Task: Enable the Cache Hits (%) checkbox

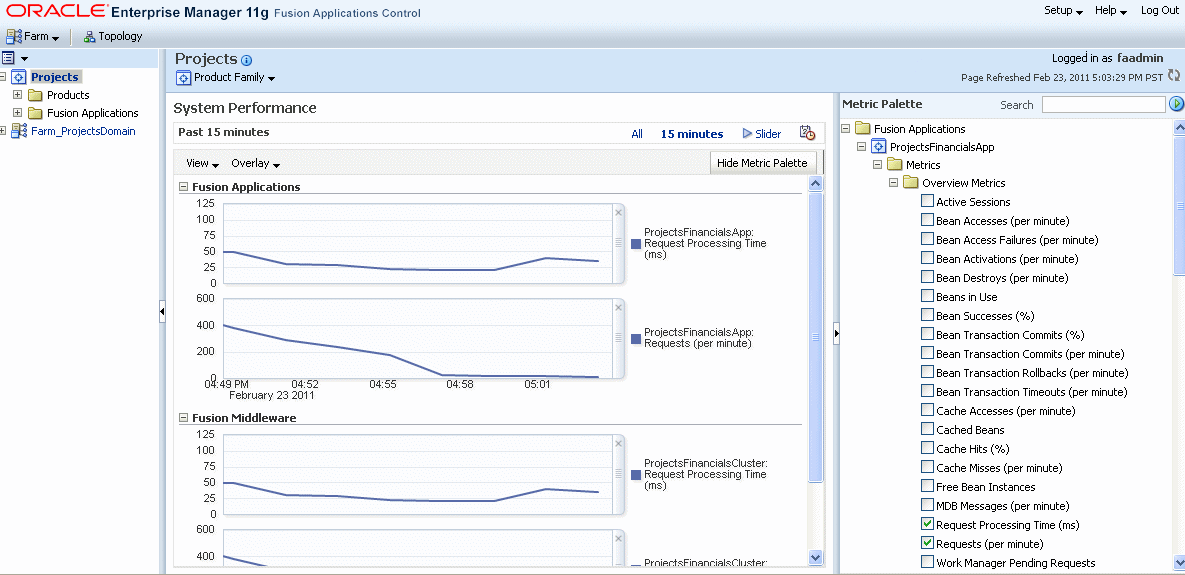Action: coord(927,448)
